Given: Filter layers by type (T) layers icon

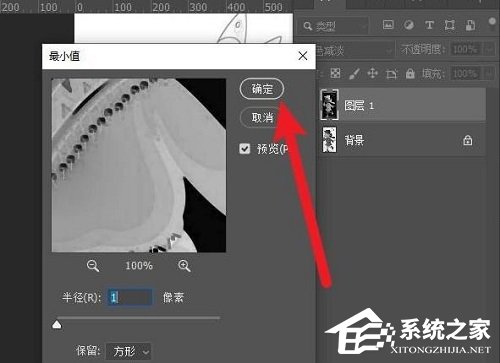Looking at the screenshot, I should [x=429, y=25].
